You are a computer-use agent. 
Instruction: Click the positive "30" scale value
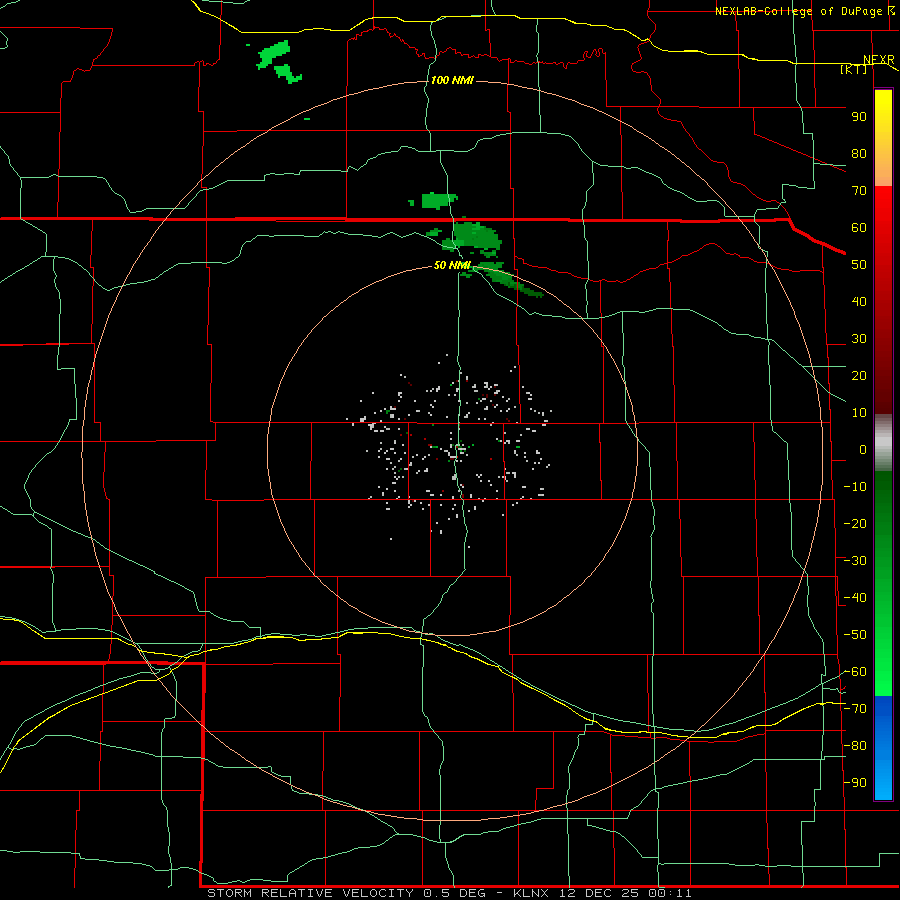859,339
